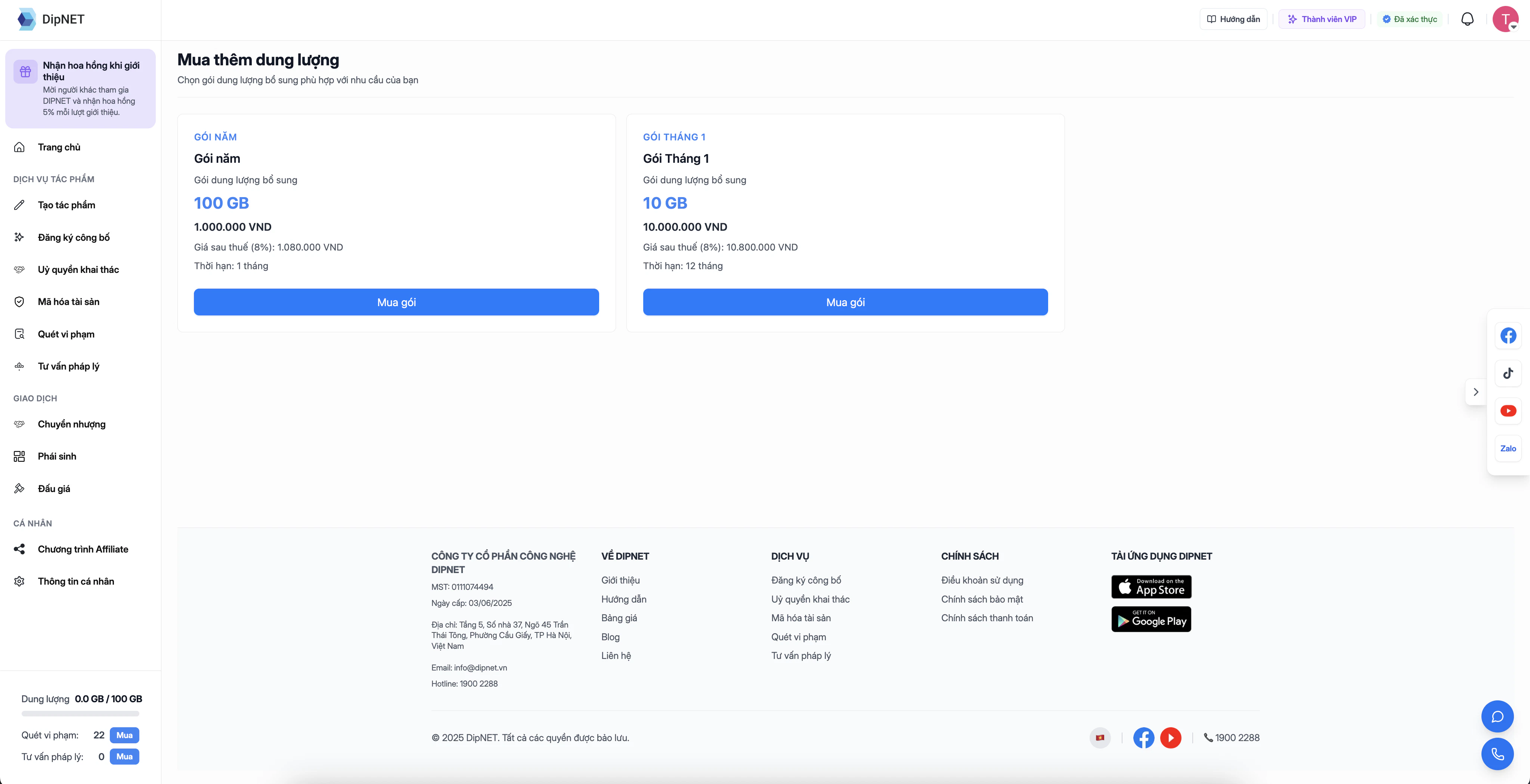Click the floating phone call button

click(1498, 754)
